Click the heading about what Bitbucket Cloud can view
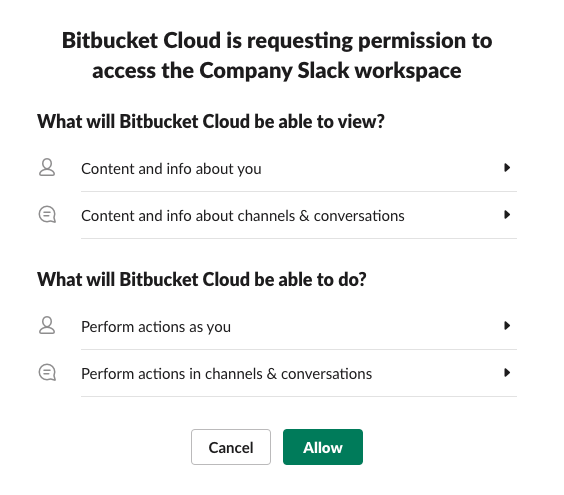Viewport: 564px width, 495px height. pyautogui.click(x=211, y=121)
